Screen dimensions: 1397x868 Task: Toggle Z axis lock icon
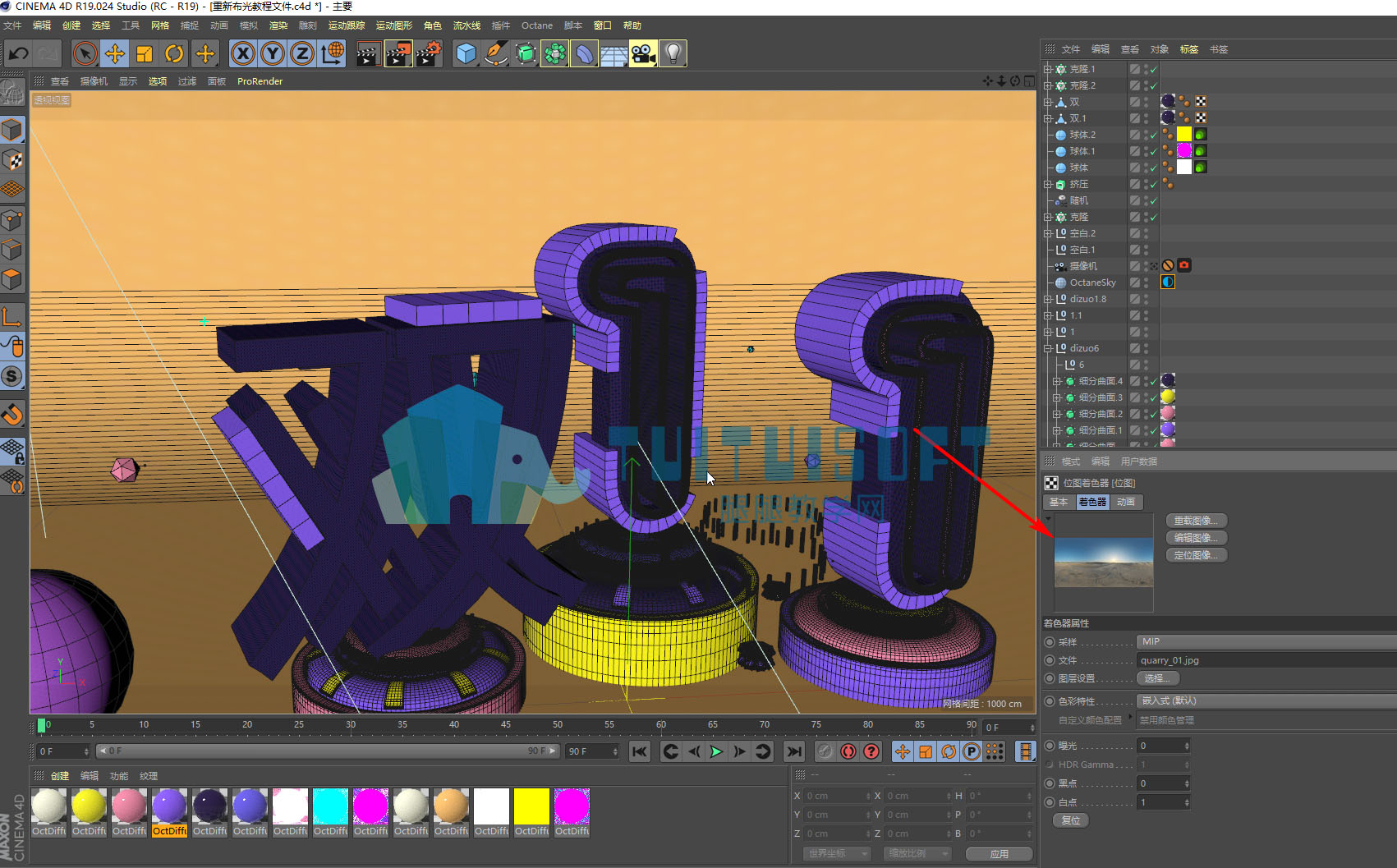pyautogui.click(x=301, y=54)
